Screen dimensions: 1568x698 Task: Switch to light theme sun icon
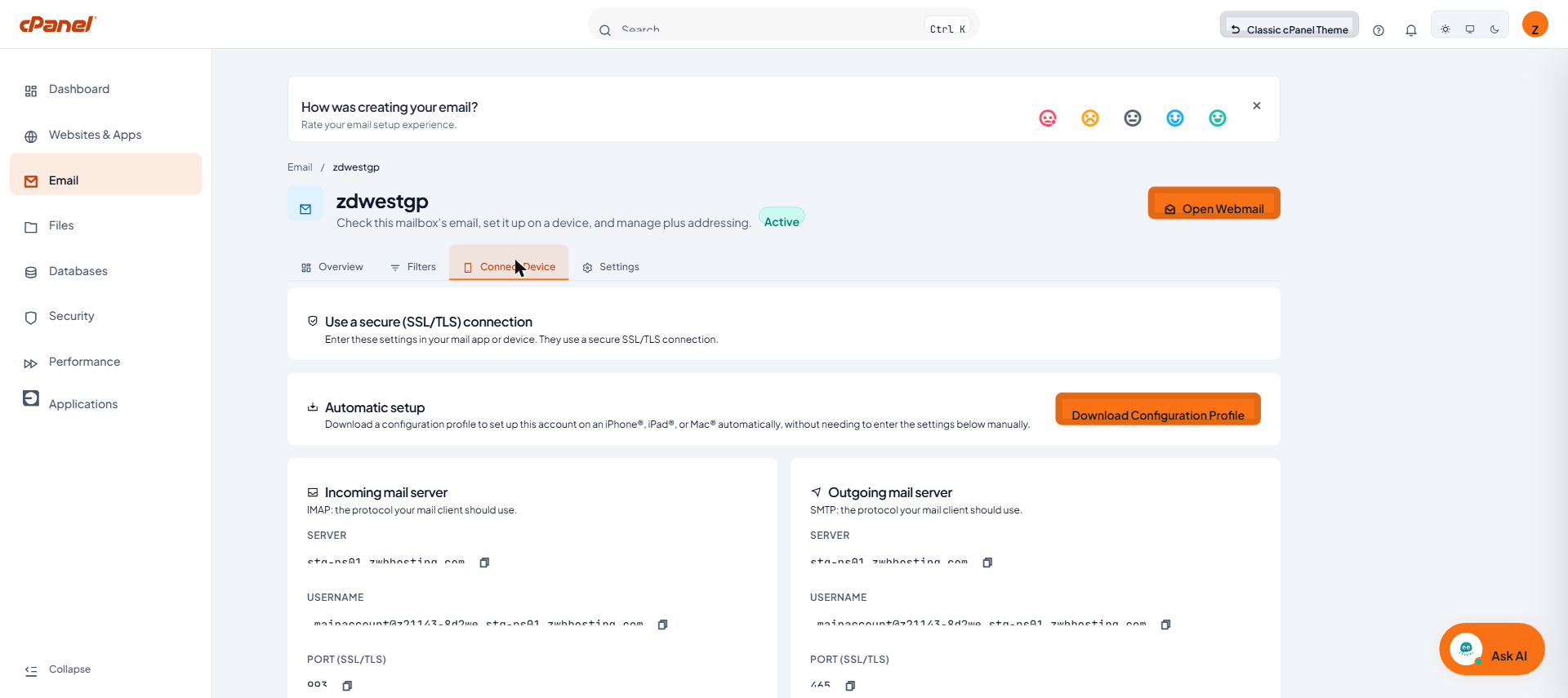pos(1445,29)
